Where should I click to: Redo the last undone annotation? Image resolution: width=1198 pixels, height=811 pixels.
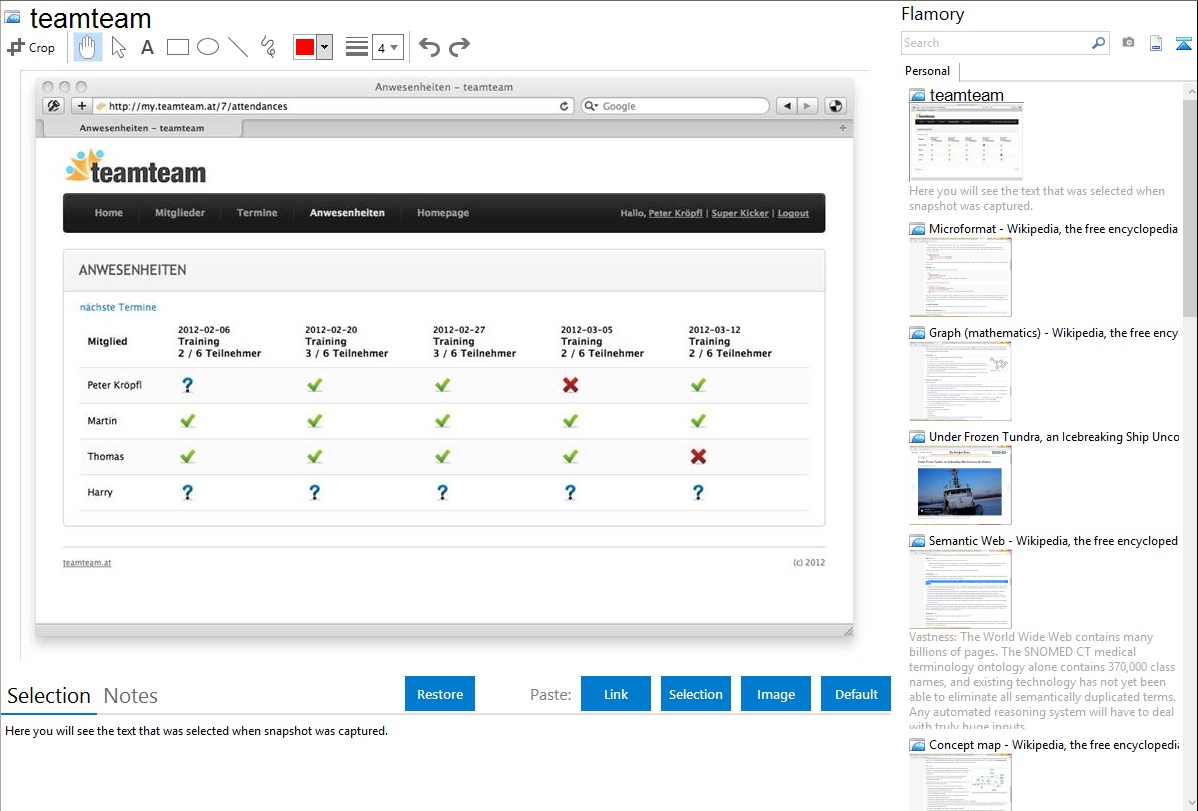point(459,47)
